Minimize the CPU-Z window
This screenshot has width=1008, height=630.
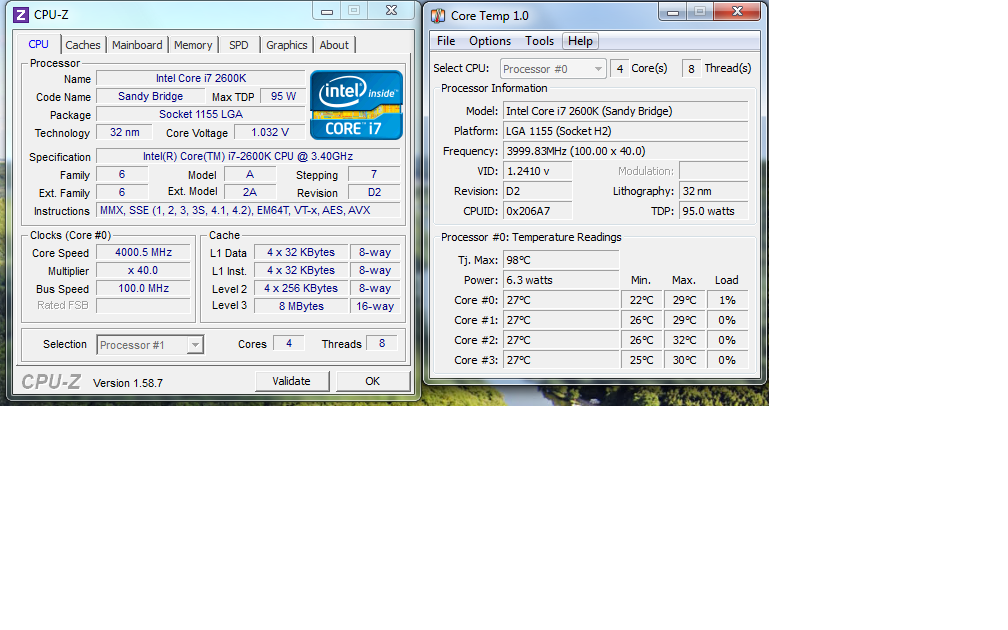(327, 10)
